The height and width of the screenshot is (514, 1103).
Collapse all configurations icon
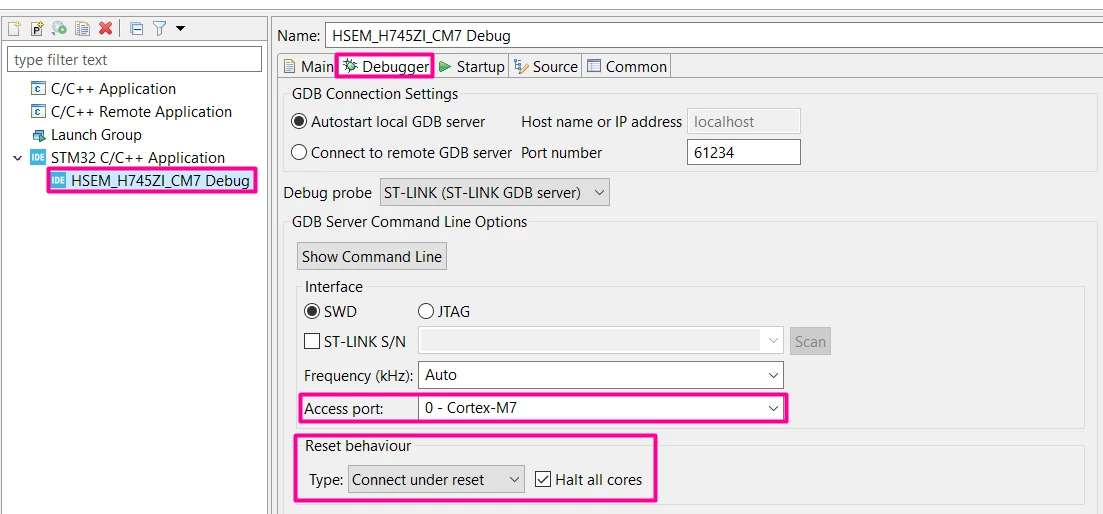tap(137, 29)
